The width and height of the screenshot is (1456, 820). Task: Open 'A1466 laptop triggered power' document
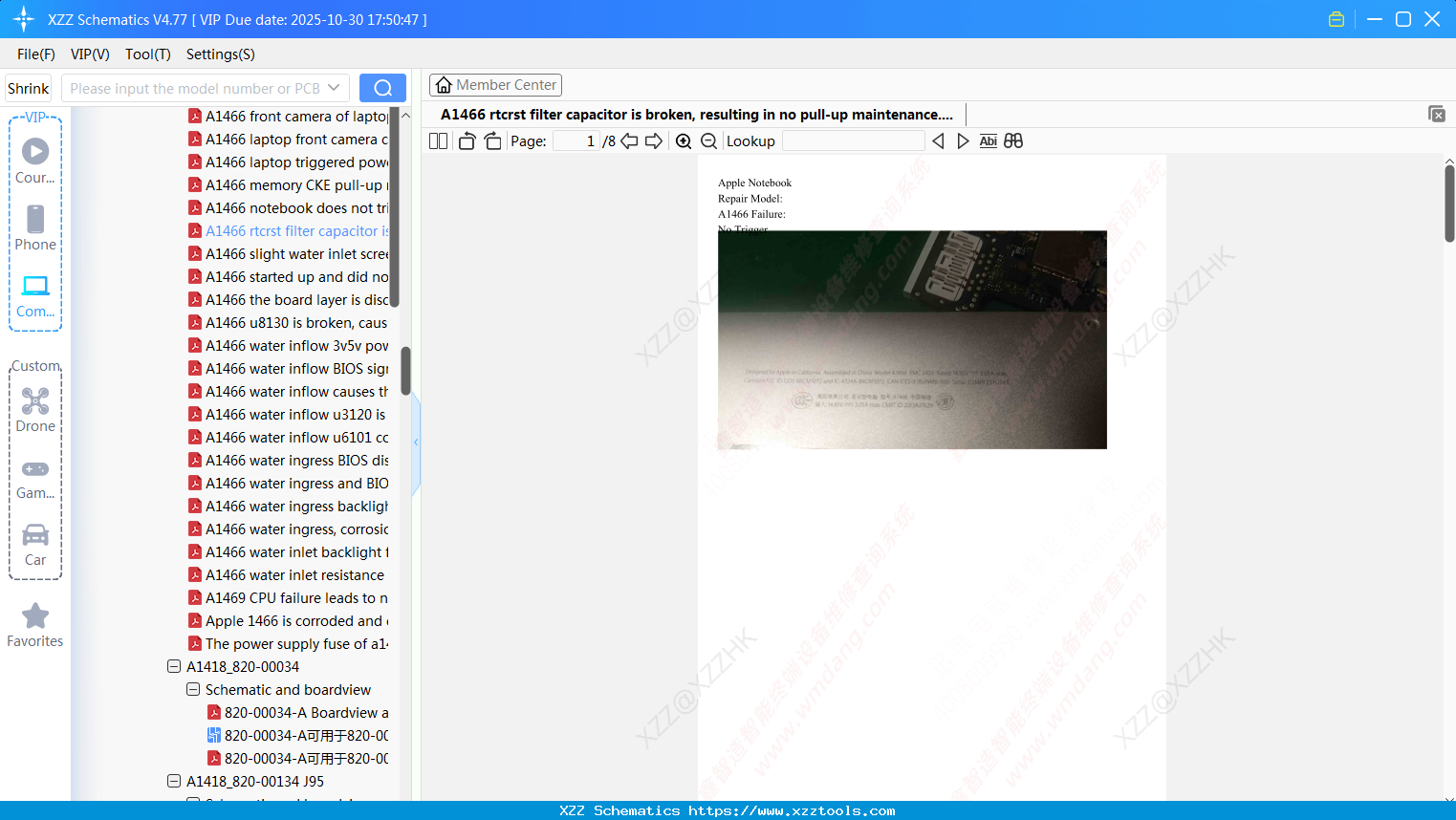pos(289,162)
